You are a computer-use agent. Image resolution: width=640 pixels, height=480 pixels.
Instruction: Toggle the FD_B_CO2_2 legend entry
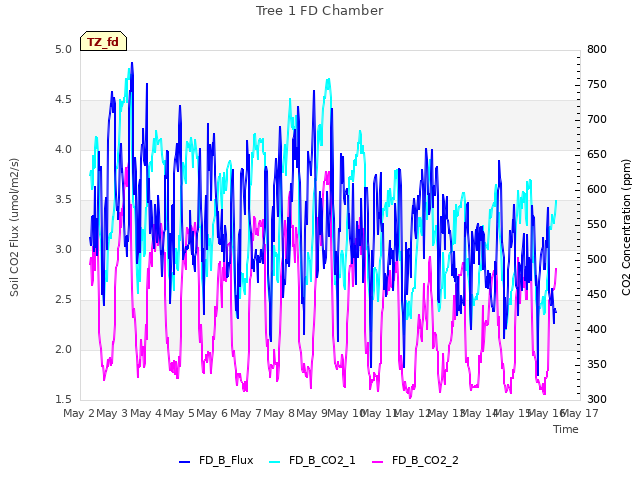coord(415,460)
